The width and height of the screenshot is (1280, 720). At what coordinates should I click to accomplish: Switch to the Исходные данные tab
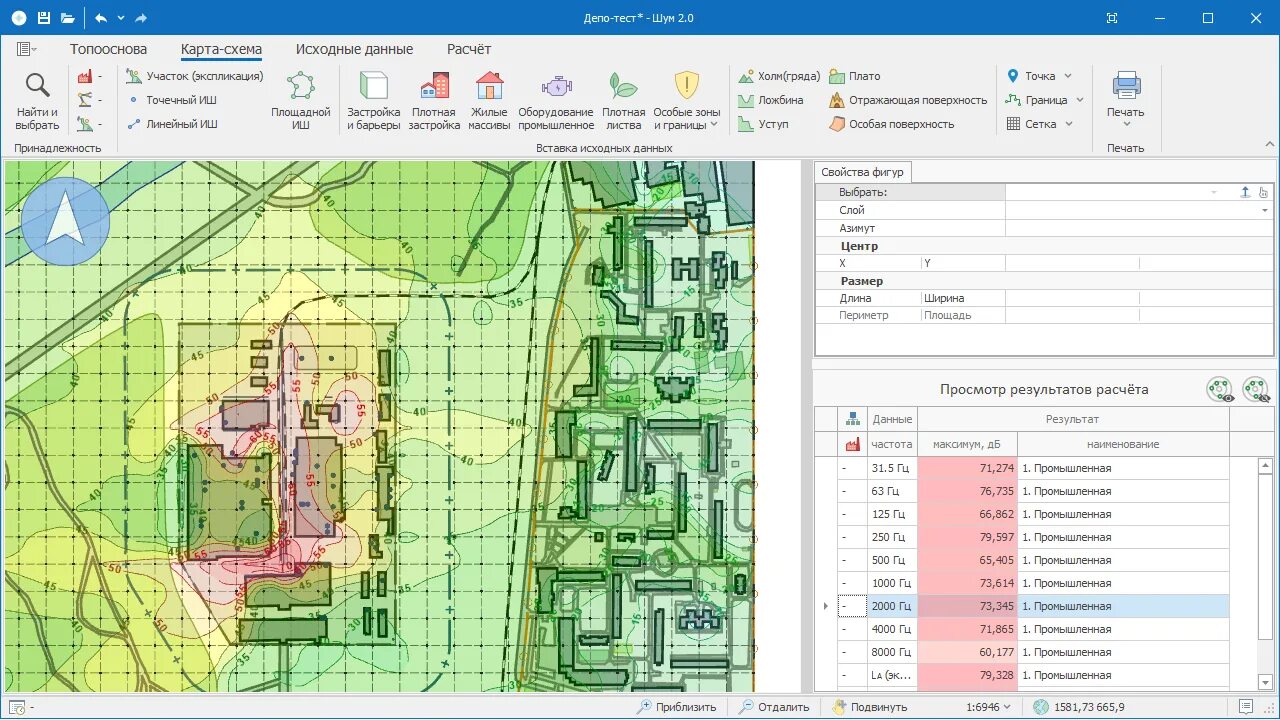point(354,49)
